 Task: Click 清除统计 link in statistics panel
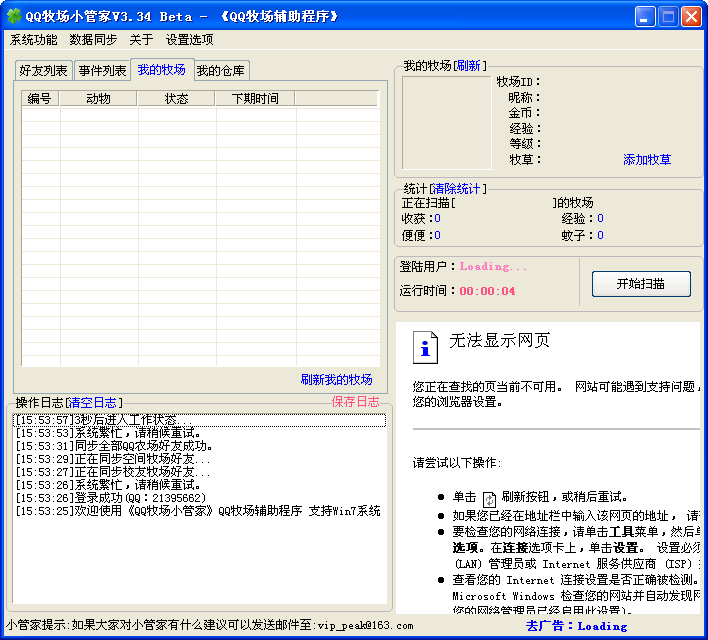pyautogui.click(x=455, y=189)
